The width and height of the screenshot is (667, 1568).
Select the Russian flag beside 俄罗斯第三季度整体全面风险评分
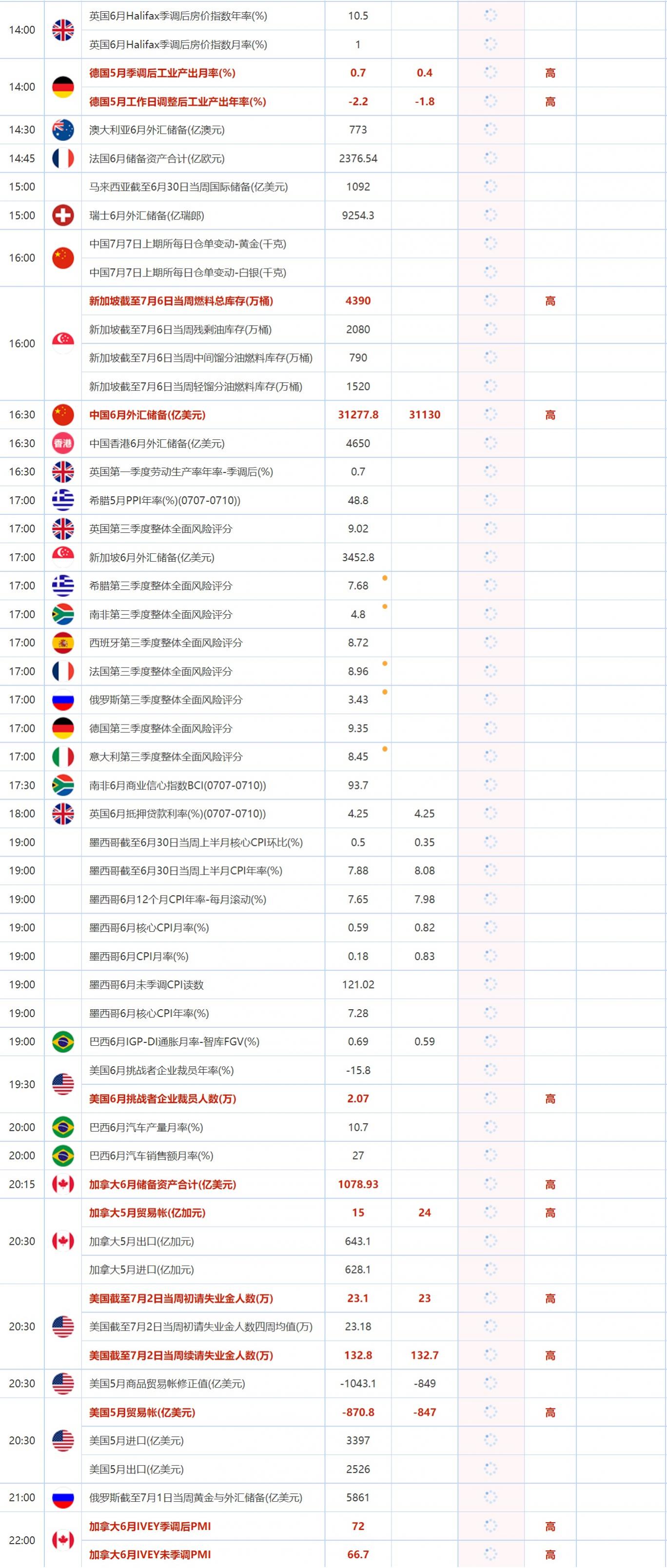(x=63, y=699)
